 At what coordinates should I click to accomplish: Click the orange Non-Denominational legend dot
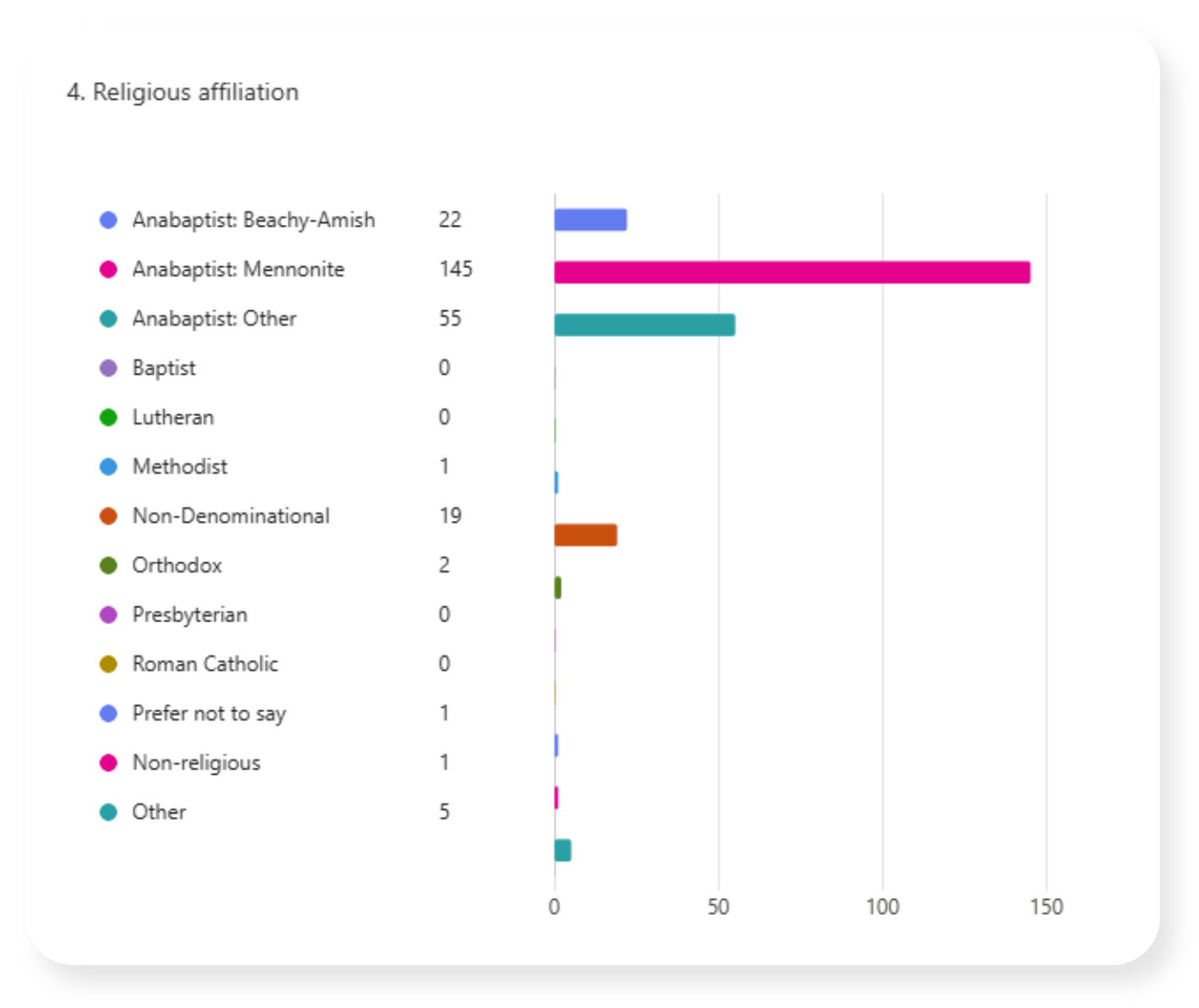click(x=108, y=516)
